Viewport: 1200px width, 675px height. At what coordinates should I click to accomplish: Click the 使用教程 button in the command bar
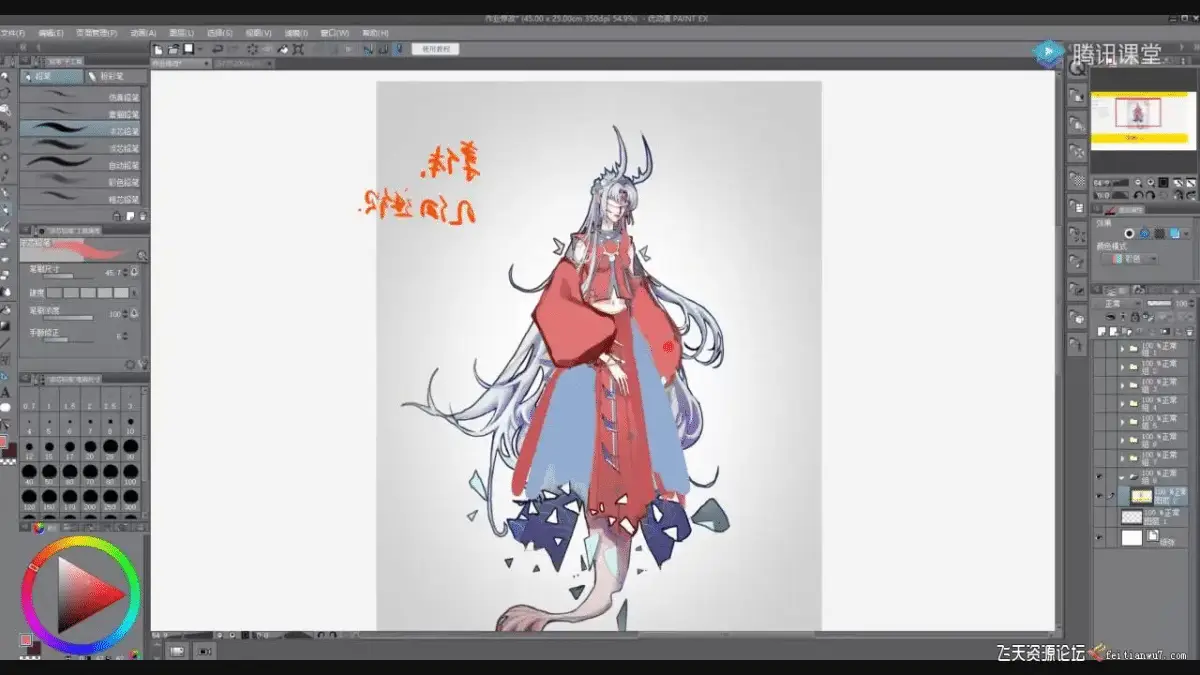tap(435, 48)
